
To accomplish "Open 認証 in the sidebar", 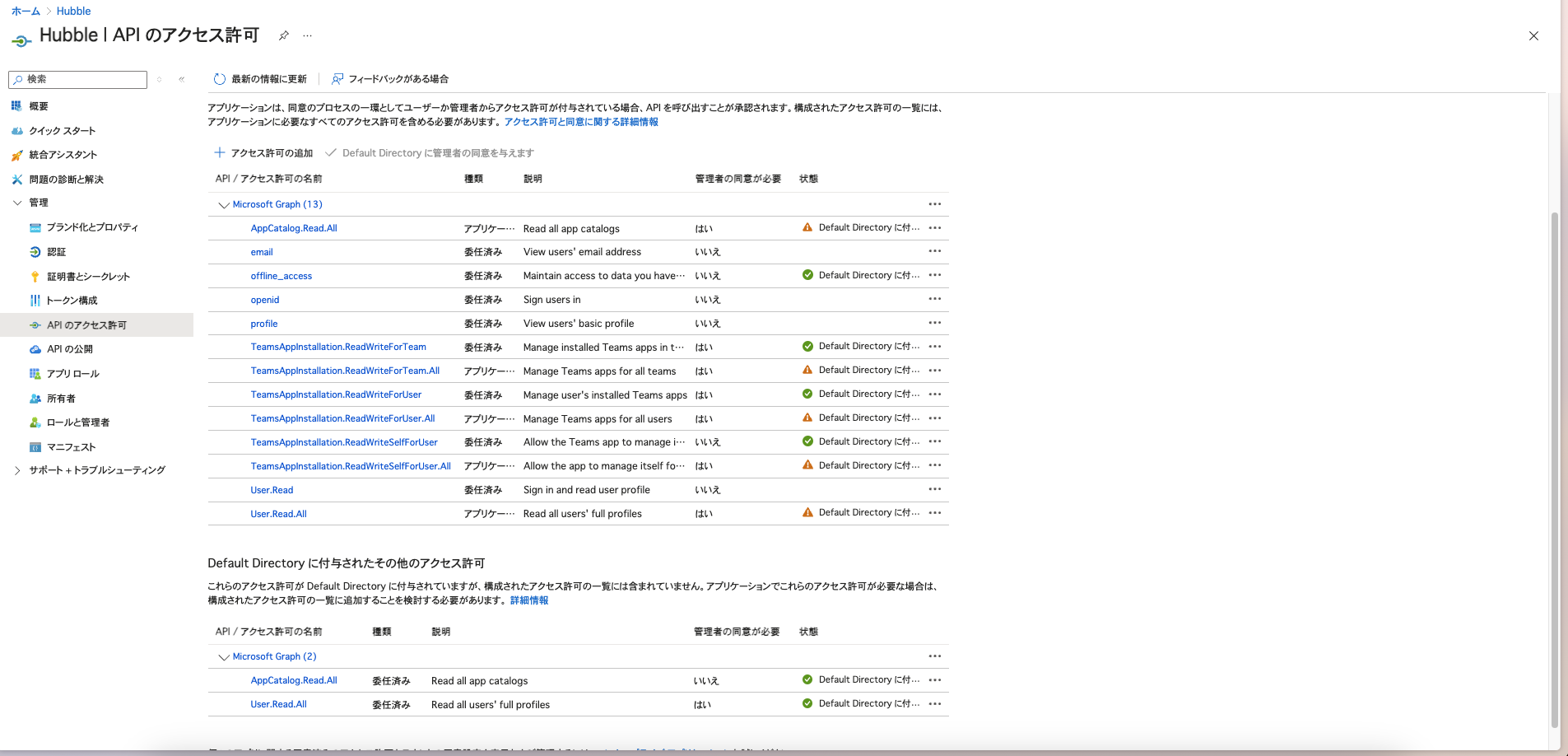I will tap(56, 252).
